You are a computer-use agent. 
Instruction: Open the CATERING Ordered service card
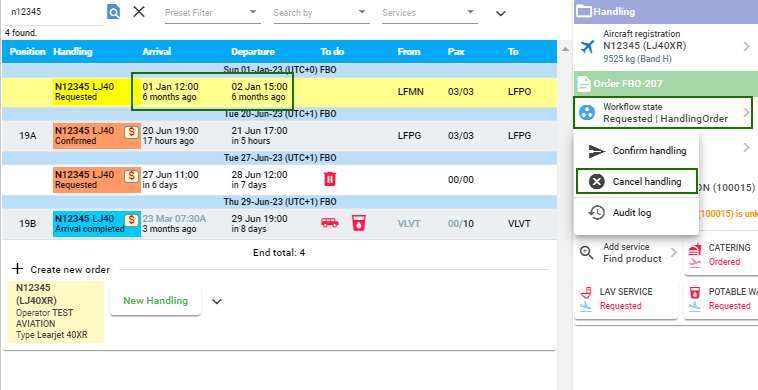coord(721,255)
